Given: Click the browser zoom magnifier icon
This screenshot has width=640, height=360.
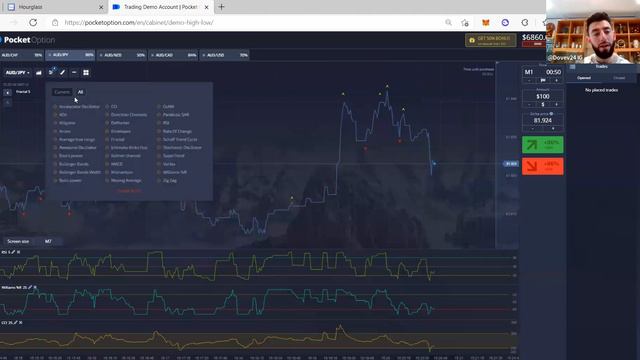Looking at the screenshot, I should click(449, 22).
